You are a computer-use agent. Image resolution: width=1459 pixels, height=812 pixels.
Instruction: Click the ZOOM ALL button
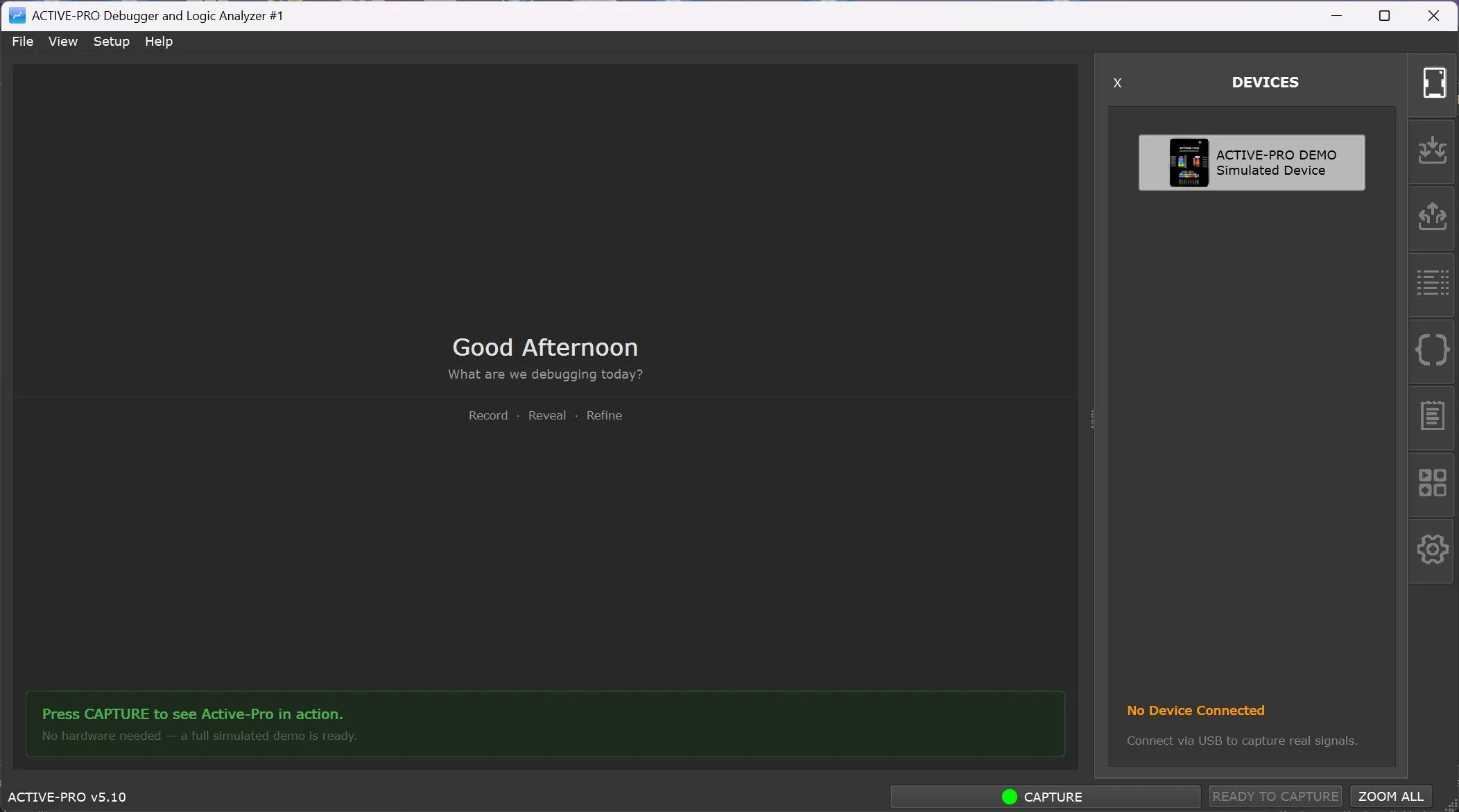click(1390, 797)
